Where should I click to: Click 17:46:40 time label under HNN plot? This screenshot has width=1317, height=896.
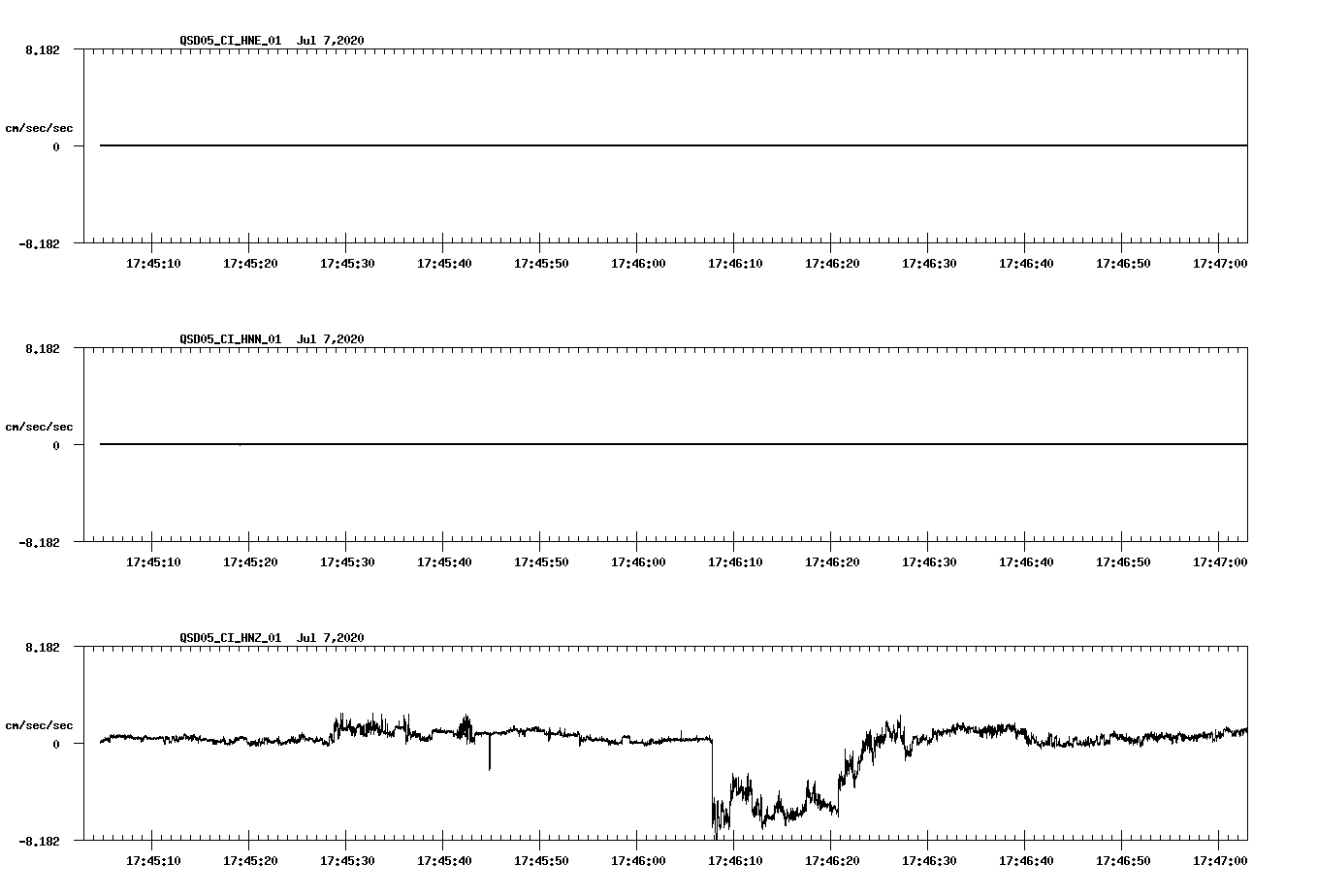pos(1026,562)
